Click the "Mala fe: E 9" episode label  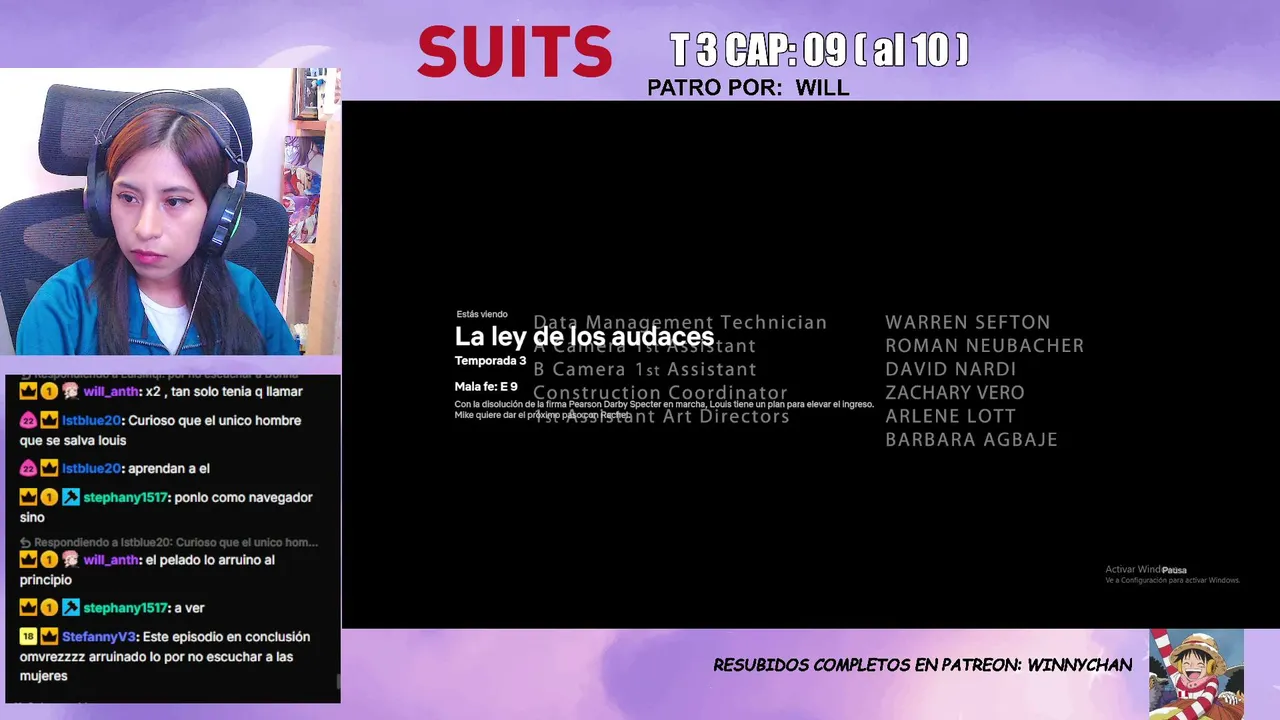pyautogui.click(x=486, y=386)
